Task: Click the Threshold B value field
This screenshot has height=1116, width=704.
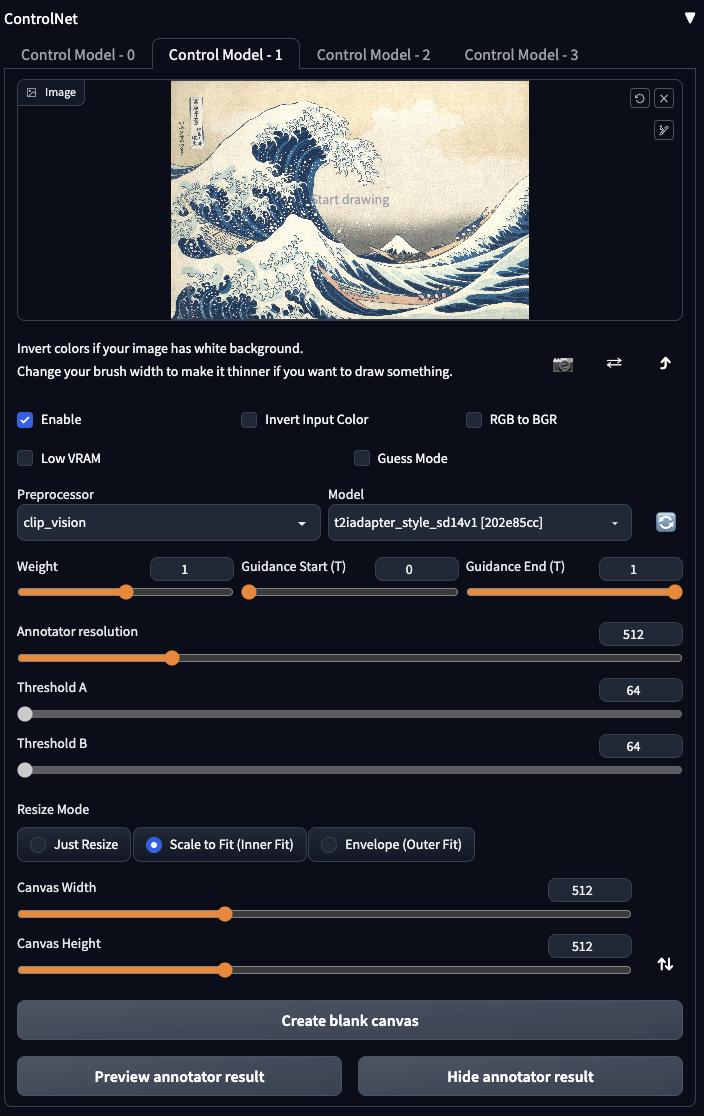Action: click(x=641, y=747)
